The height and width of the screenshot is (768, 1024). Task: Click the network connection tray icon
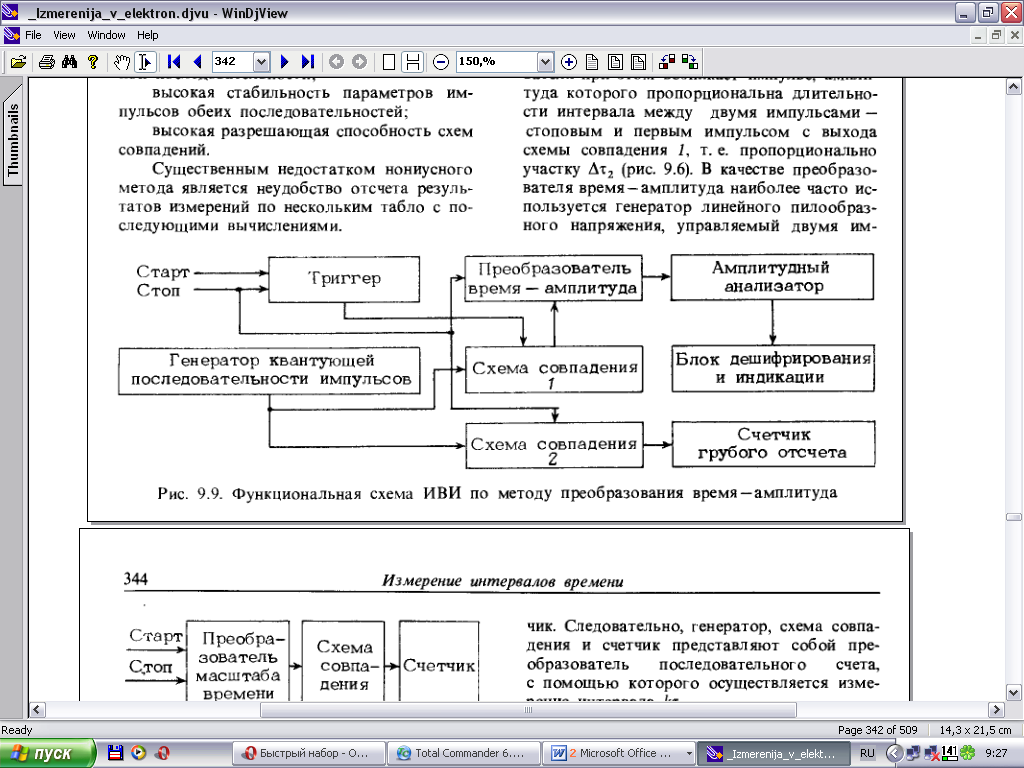tap(912, 754)
